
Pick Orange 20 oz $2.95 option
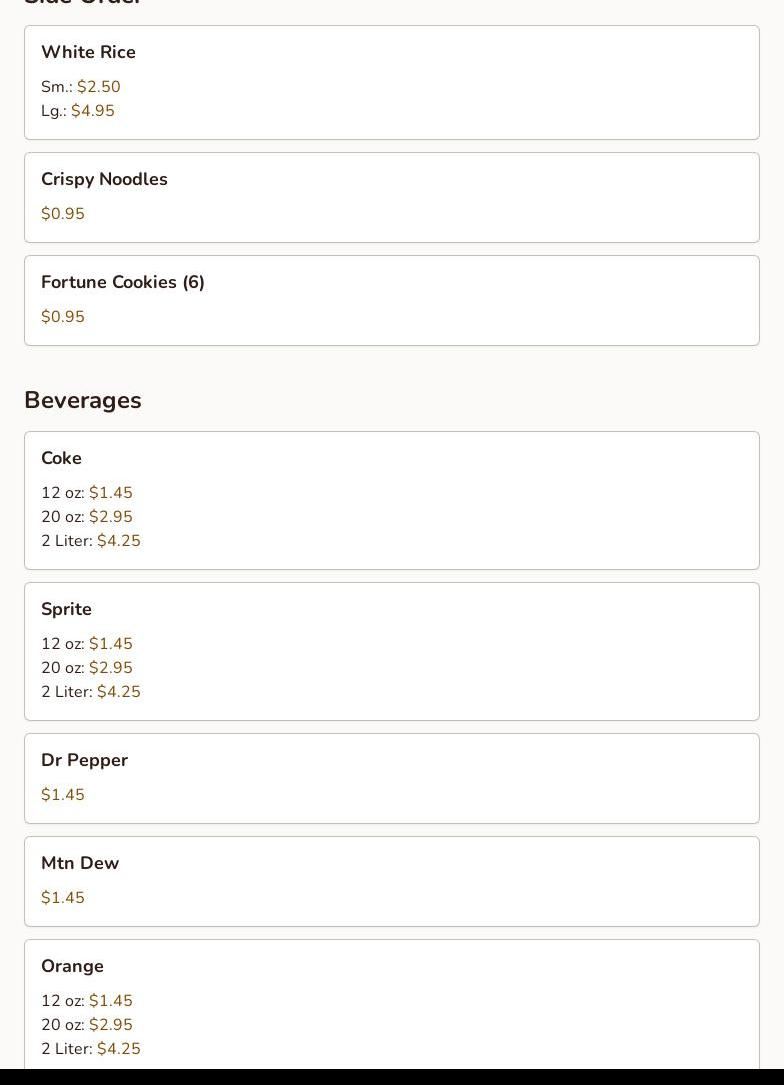coord(86,1025)
